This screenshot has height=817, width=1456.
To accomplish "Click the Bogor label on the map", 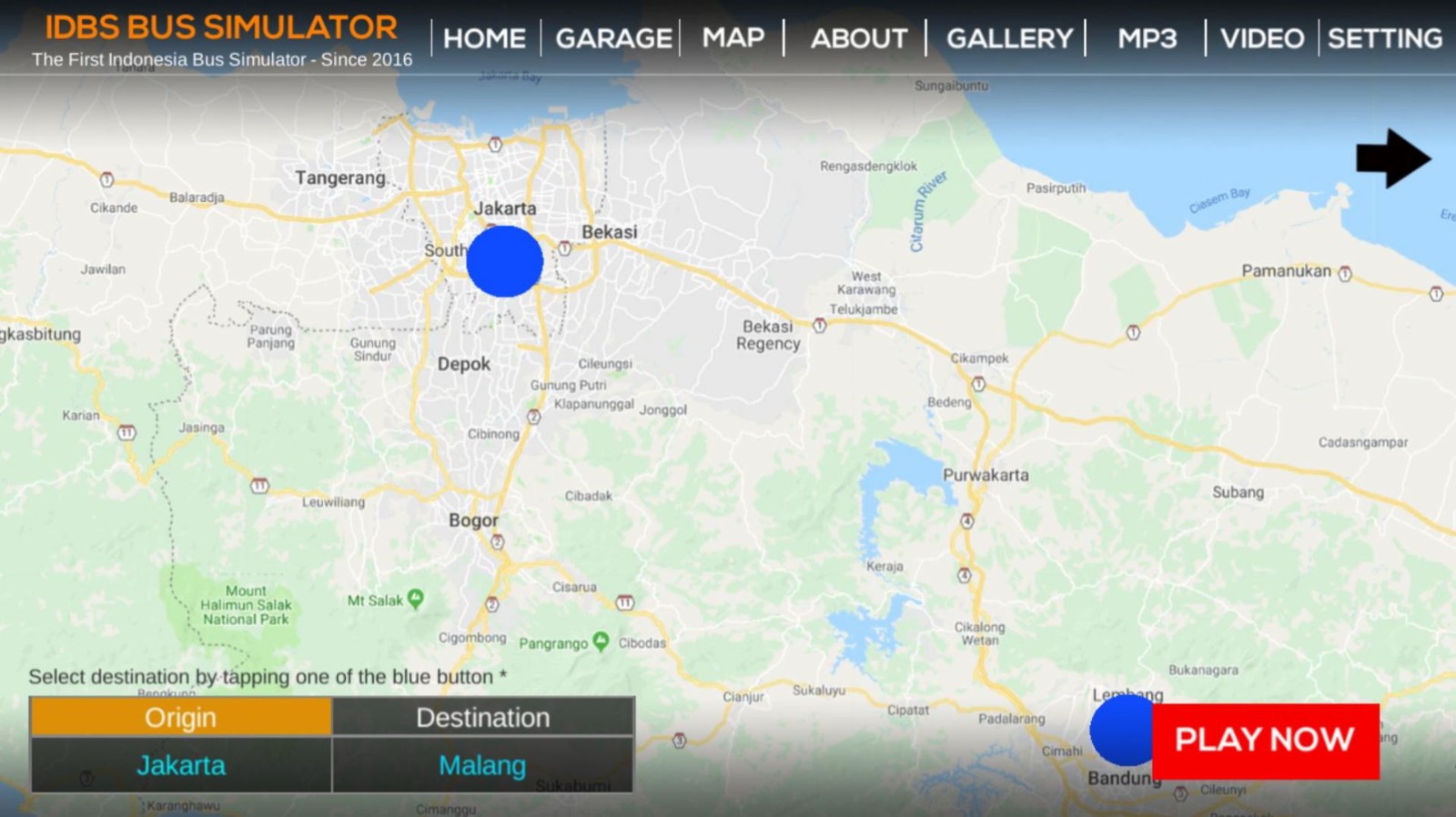I will tap(473, 520).
